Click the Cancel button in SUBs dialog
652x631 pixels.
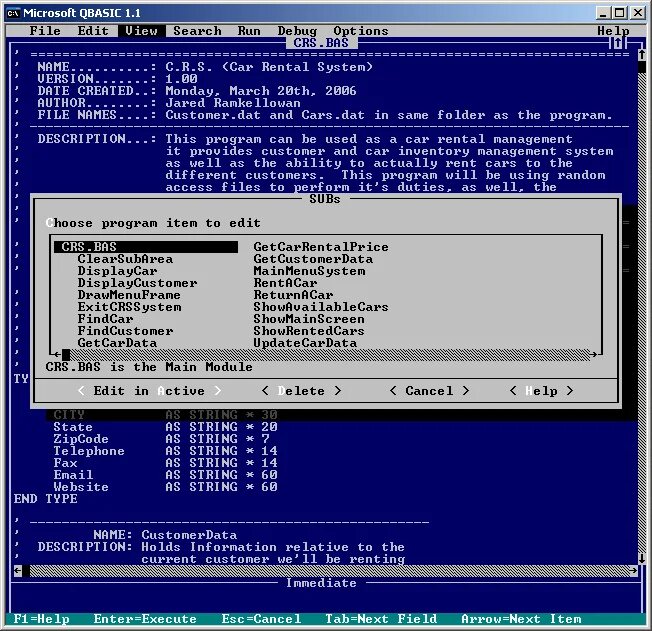pyautogui.click(x=430, y=391)
